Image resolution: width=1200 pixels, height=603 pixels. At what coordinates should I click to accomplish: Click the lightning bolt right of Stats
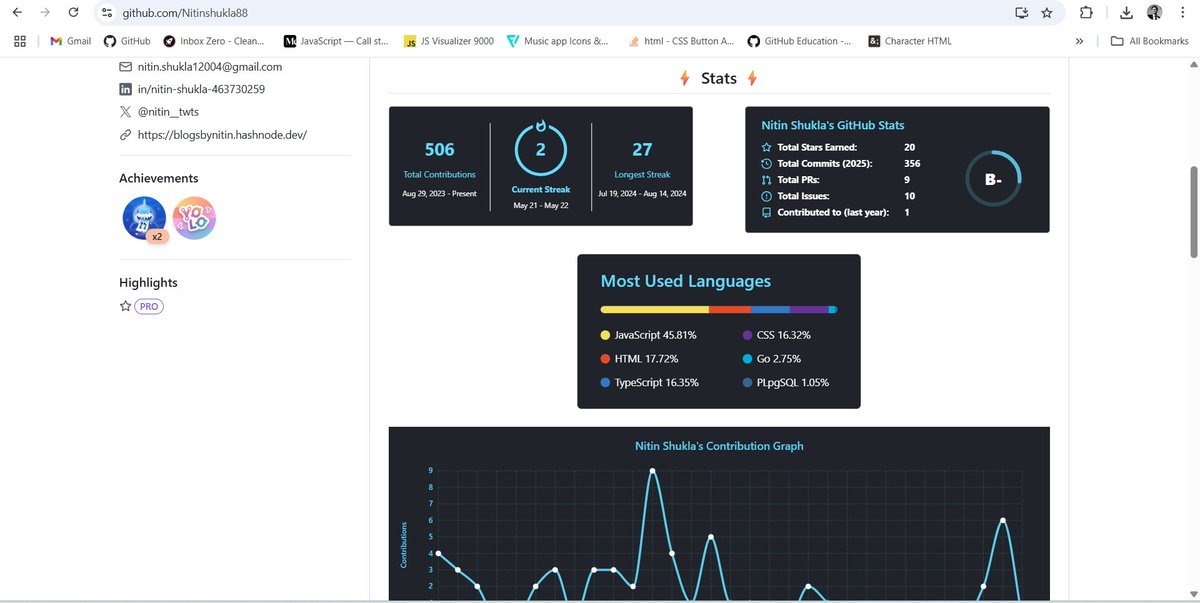(x=753, y=79)
